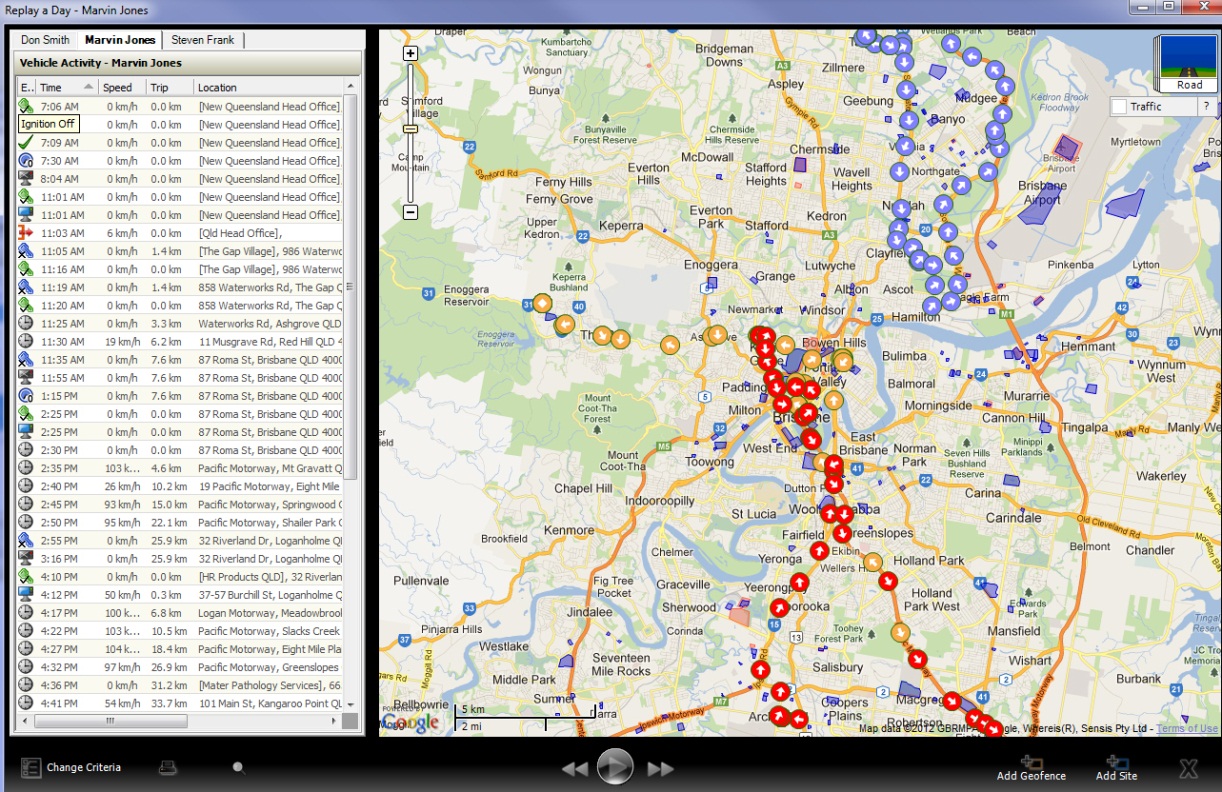This screenshot has height=792, width=1222.
Task: Select the Marvin Jones tab
Action: coord(120,40)
